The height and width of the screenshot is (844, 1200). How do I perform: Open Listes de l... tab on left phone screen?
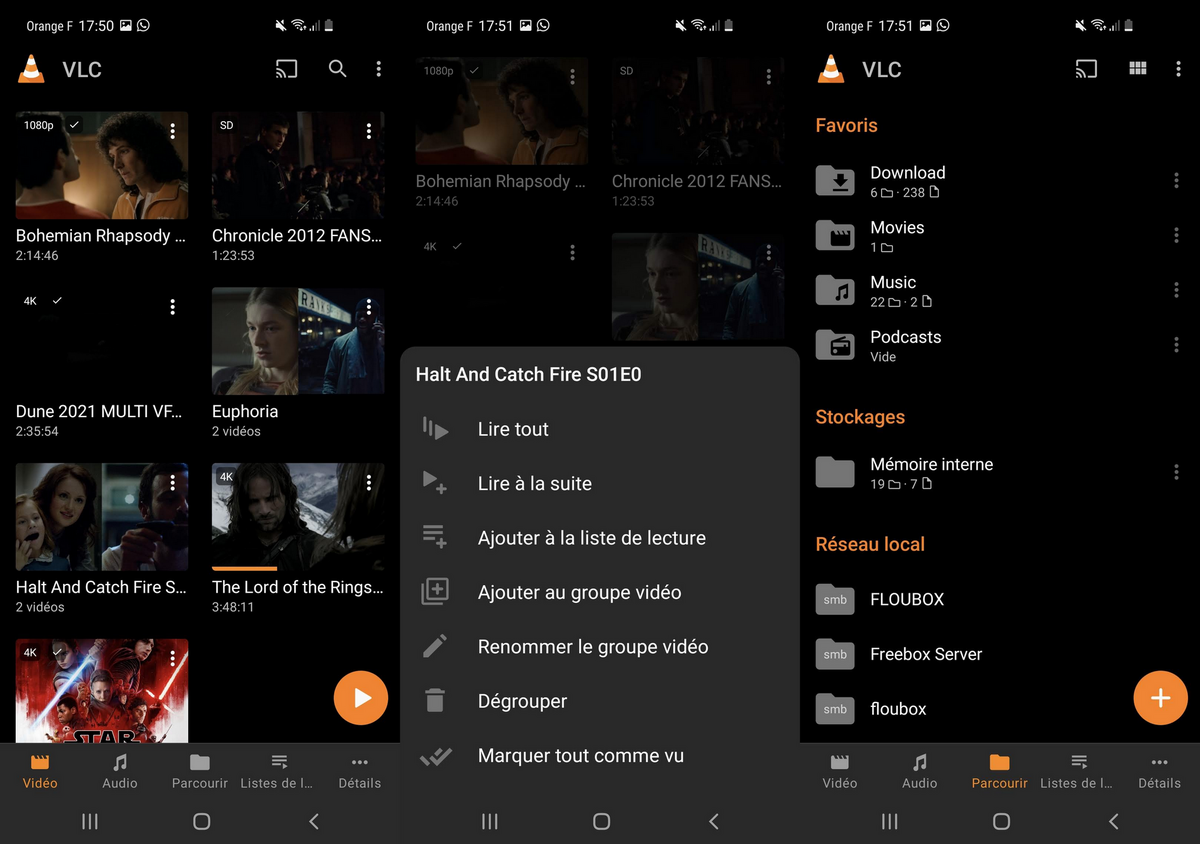277,771
